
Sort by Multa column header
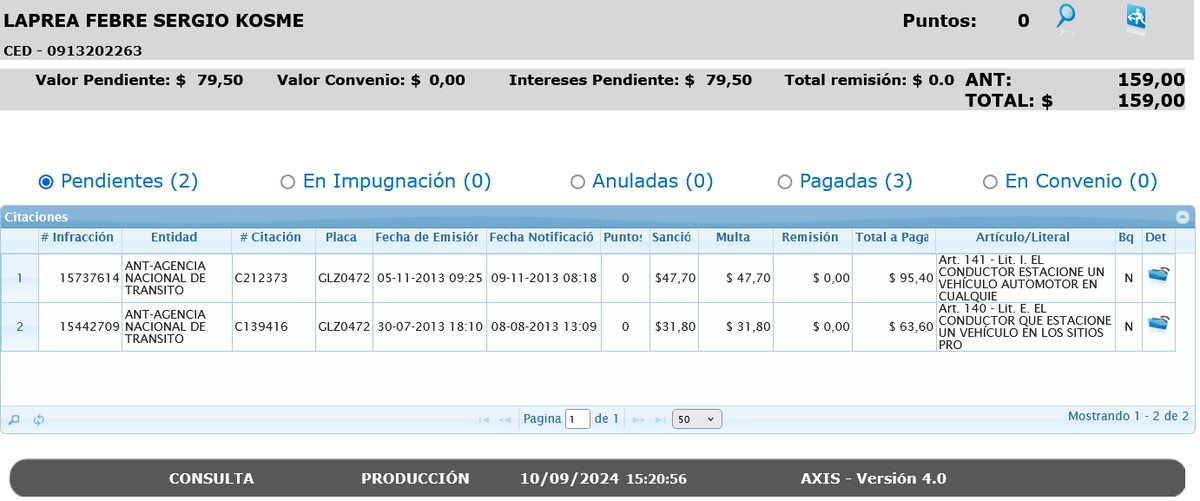tap(733, 238)
